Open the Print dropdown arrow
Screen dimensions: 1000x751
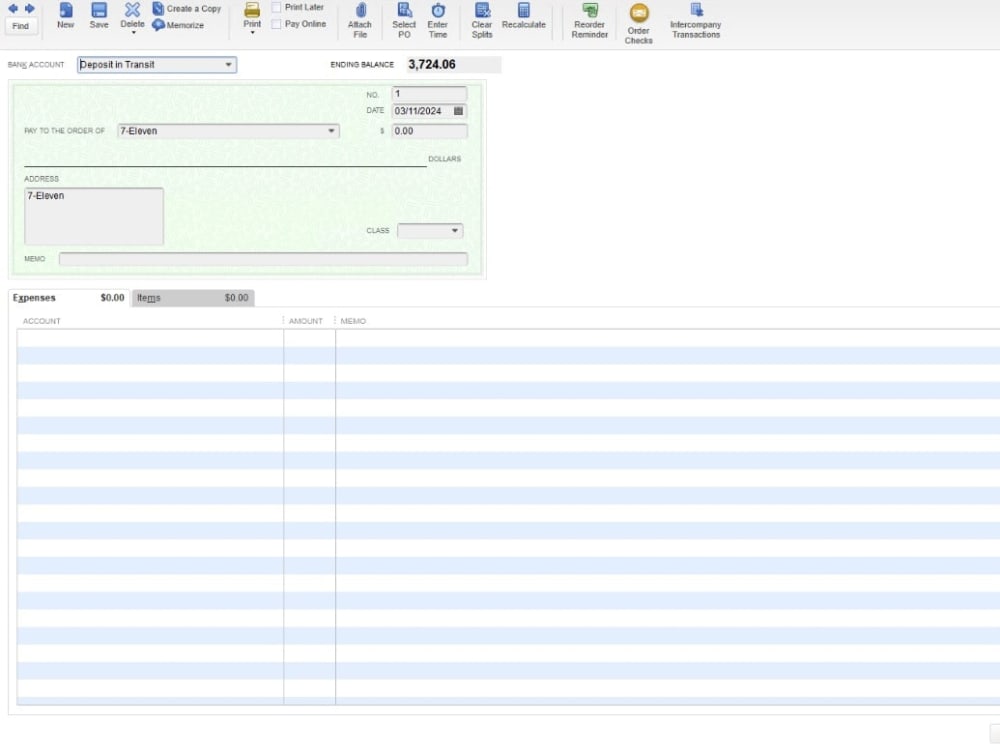pyautogui.click(x=253, y=33)
